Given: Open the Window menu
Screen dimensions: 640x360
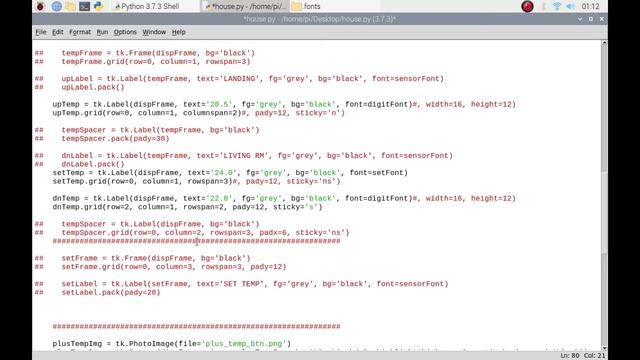Looking at the screenshot, I should [154, 32].
